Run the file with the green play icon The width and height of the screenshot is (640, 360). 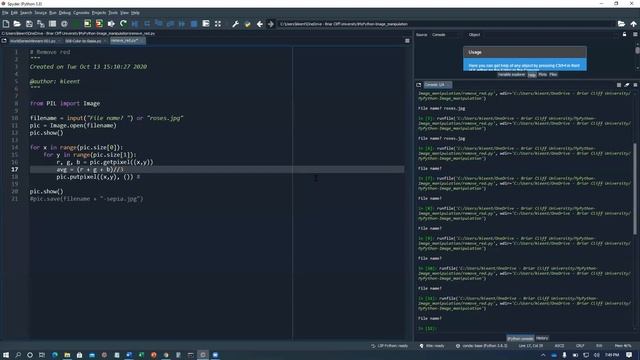tap(76, 24)
